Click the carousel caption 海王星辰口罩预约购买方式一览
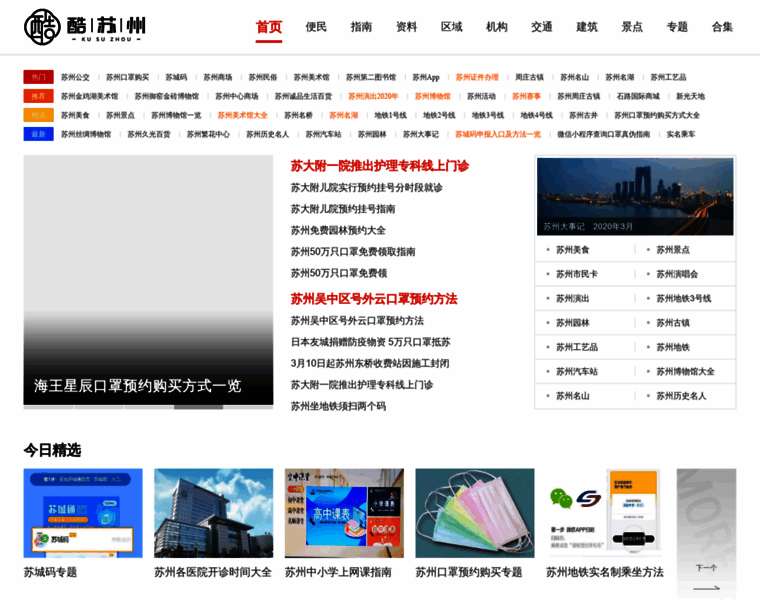This screenshot has height=600, width=760. click(x=137, y=385)
